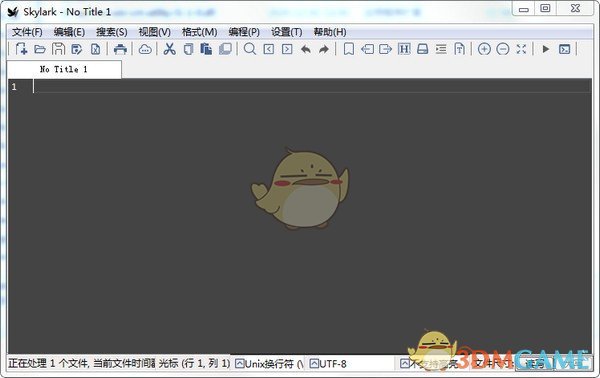Click the cloud icon in the toolbar

coord(145,49)
